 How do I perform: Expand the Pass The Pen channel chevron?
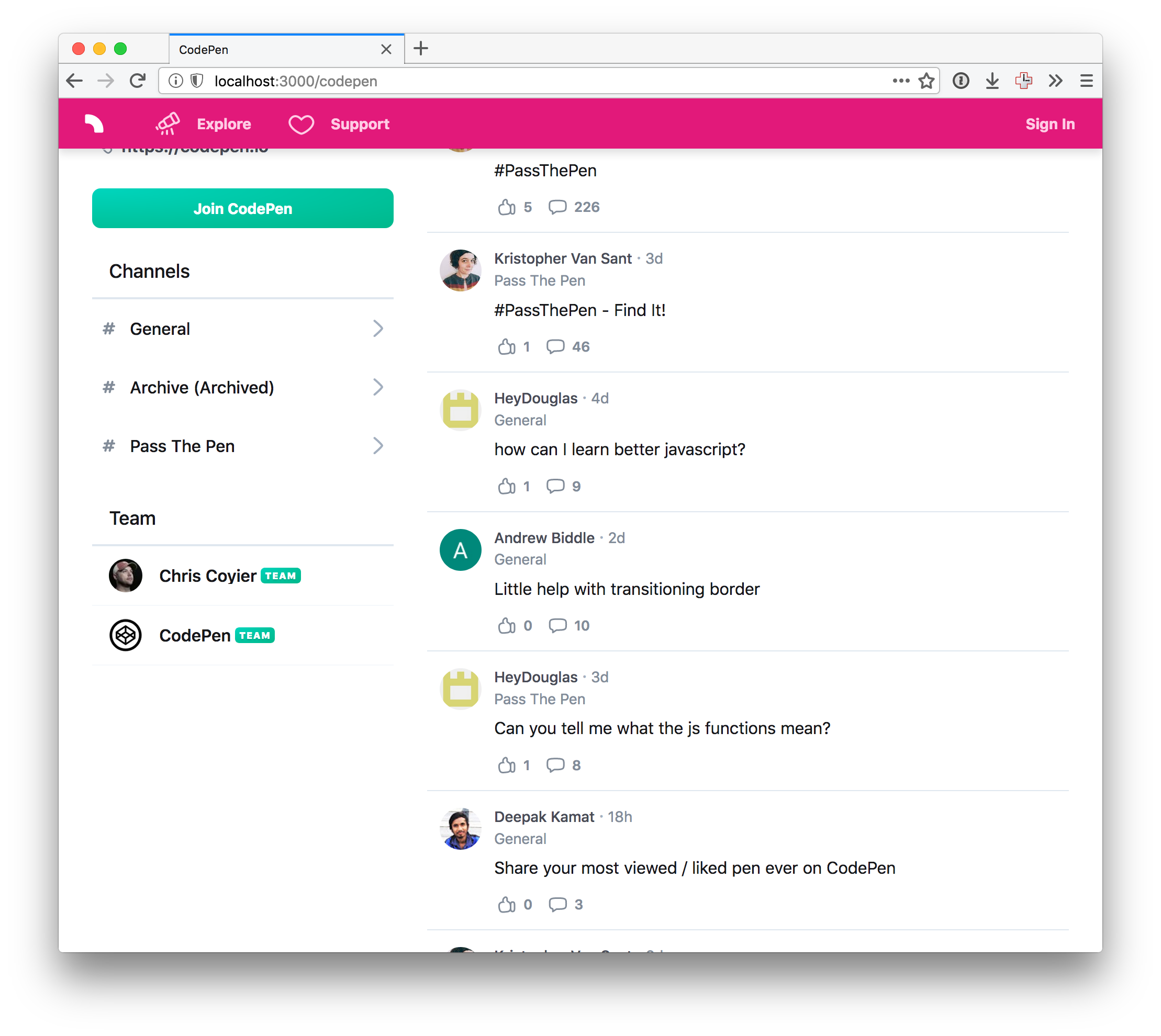click(x=378, y=446)
